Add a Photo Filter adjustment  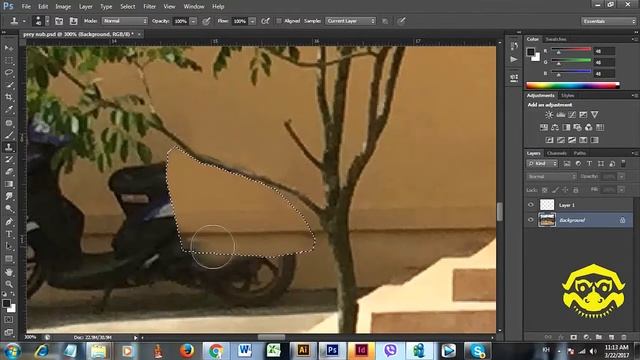577,127
